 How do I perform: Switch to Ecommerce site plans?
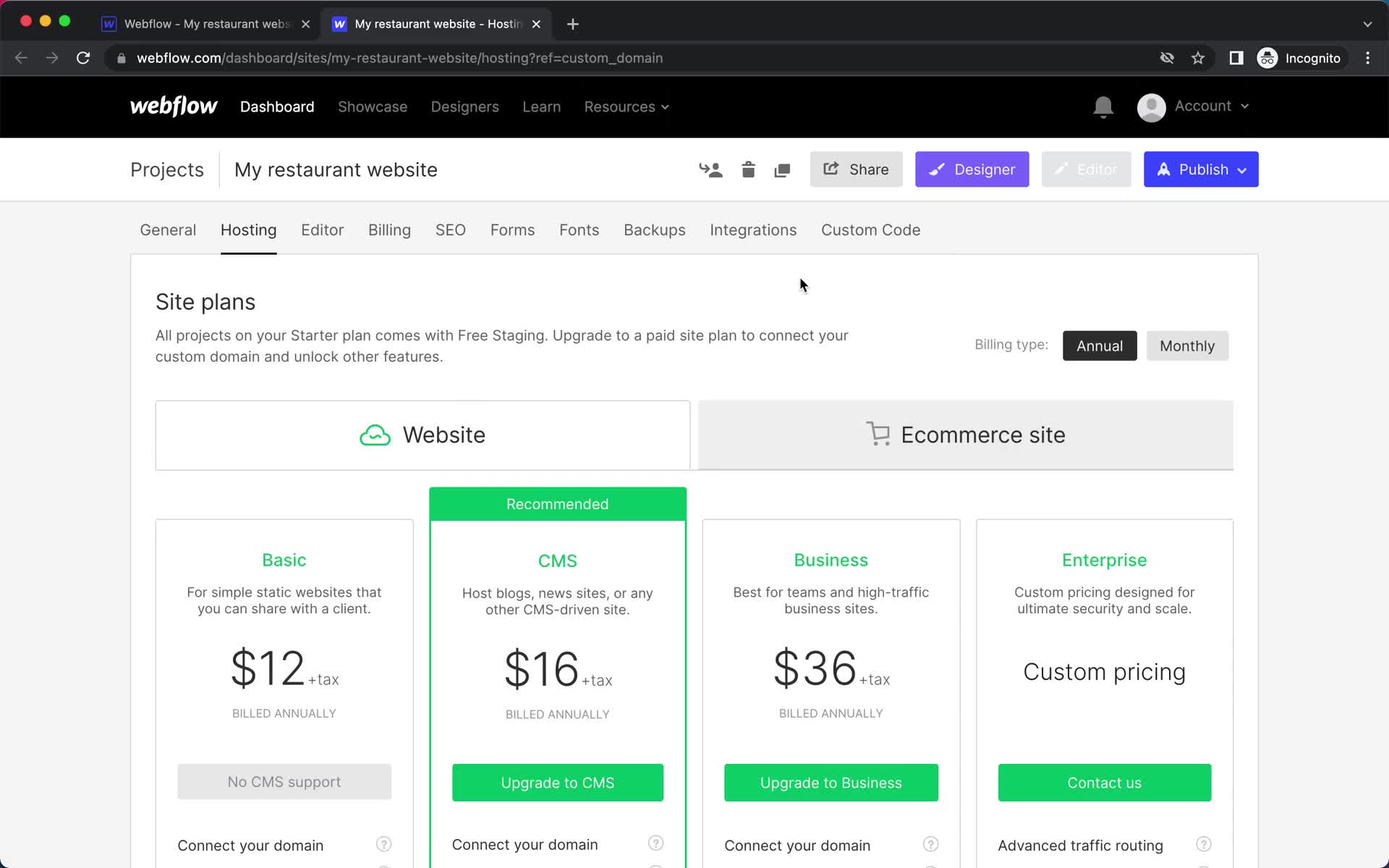(x=965, y=435)
